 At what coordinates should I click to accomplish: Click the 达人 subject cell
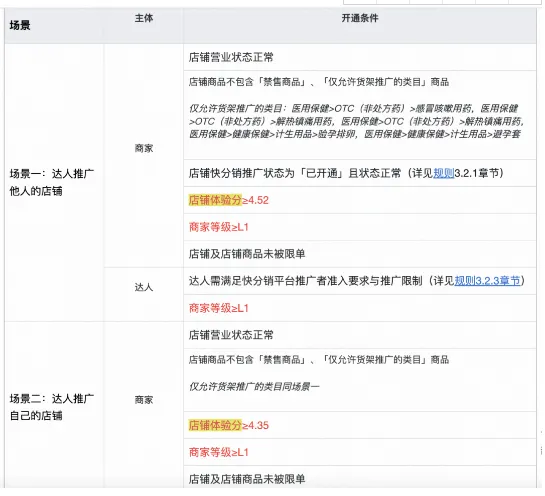[144, 287]
